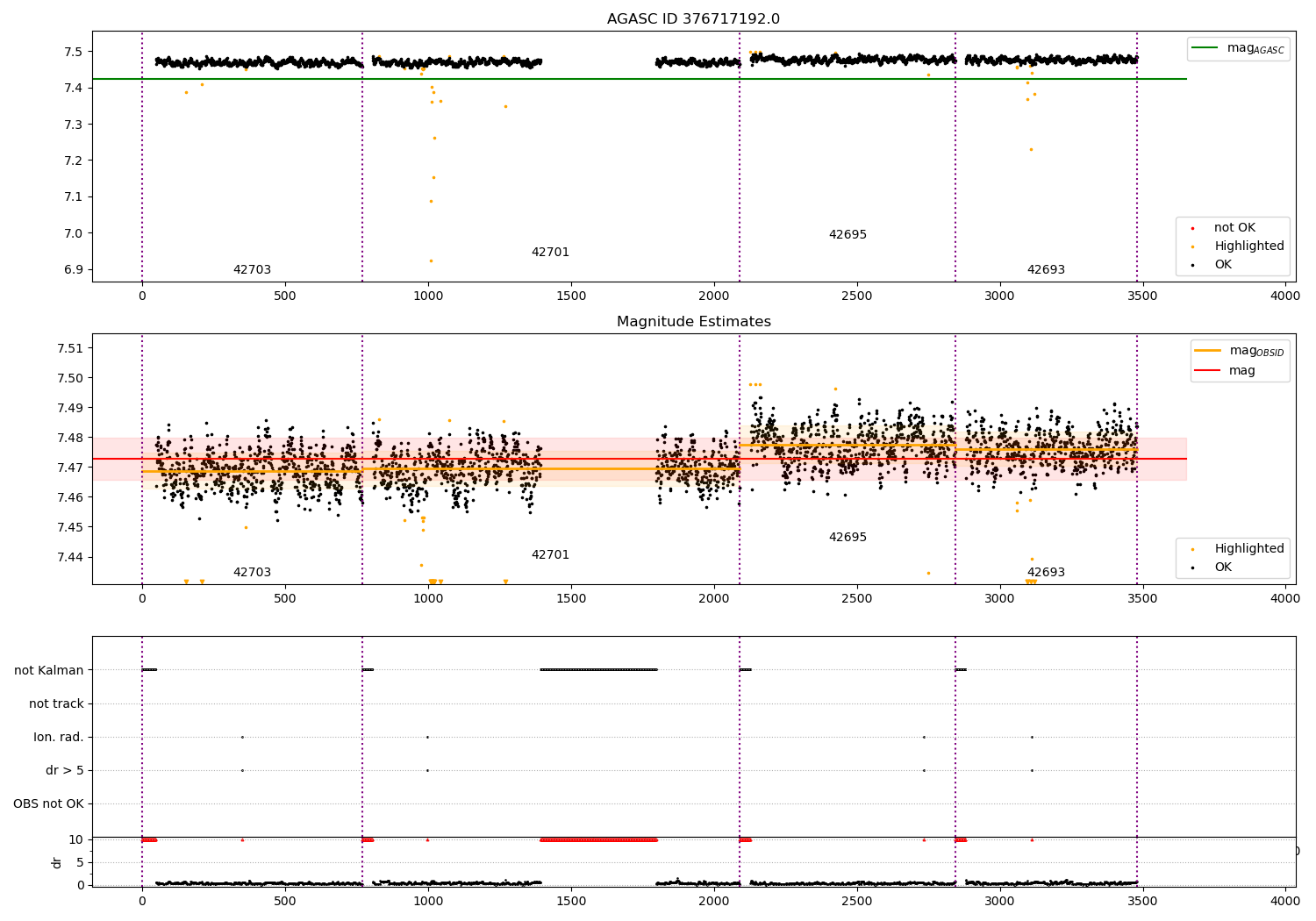
Task: Click tick label 10 on the dr axis
Action: (76, 840)
